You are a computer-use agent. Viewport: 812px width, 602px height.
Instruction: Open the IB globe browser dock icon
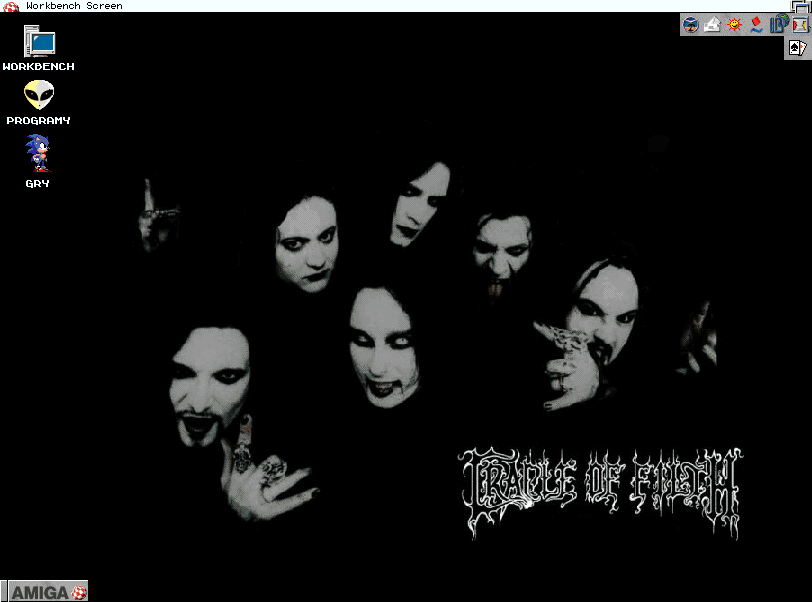778,24
